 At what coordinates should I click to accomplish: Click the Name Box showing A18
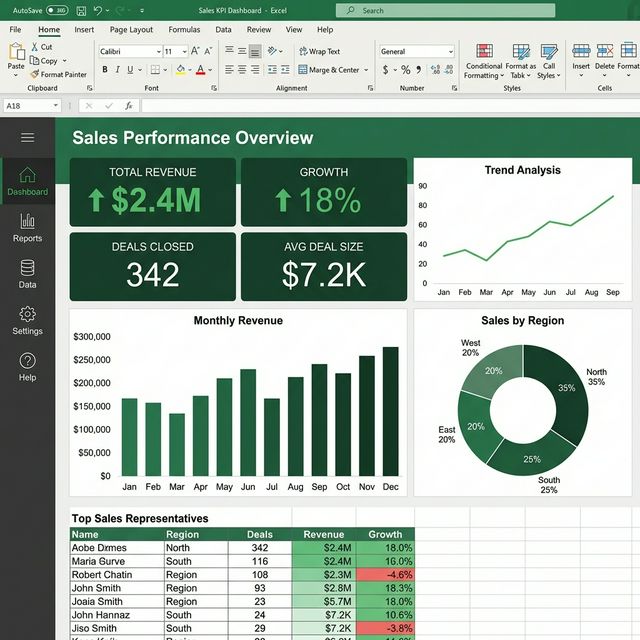32,106
